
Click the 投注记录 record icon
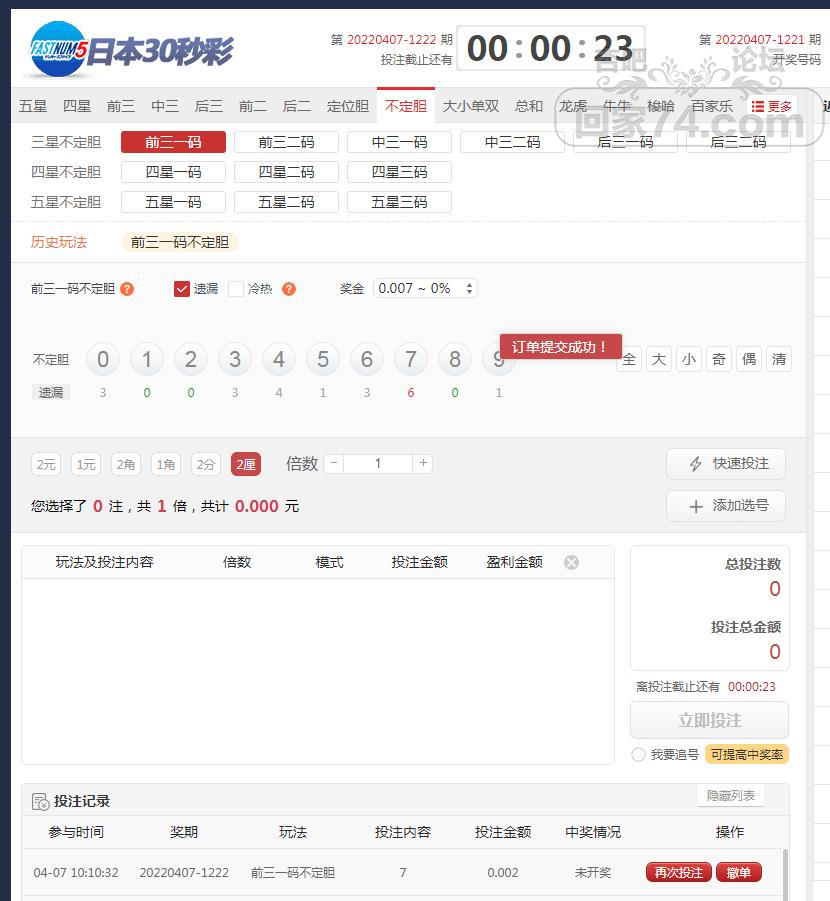(40, 802)
